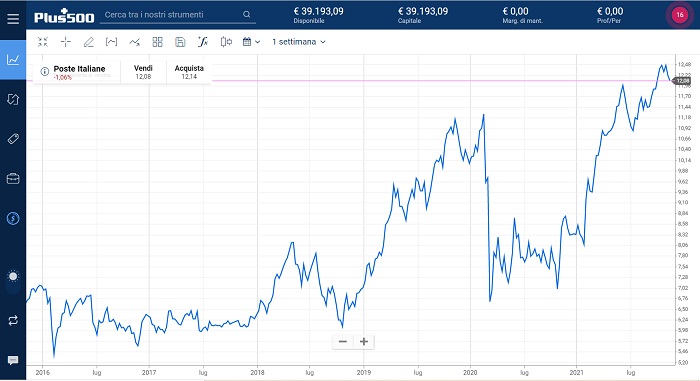Open the live chat sidebar icon

[13, 360]
